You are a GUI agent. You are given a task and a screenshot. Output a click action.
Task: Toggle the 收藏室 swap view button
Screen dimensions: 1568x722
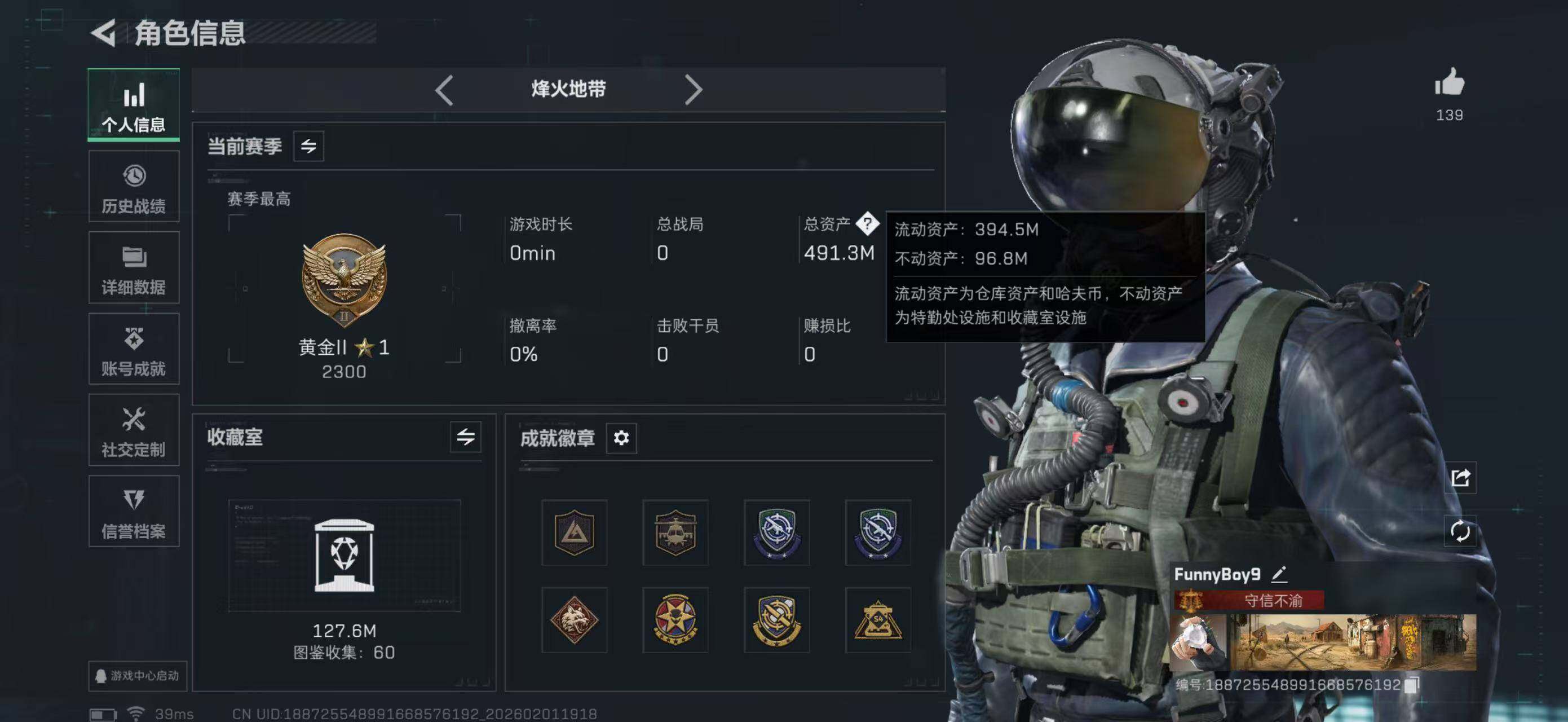466,437
